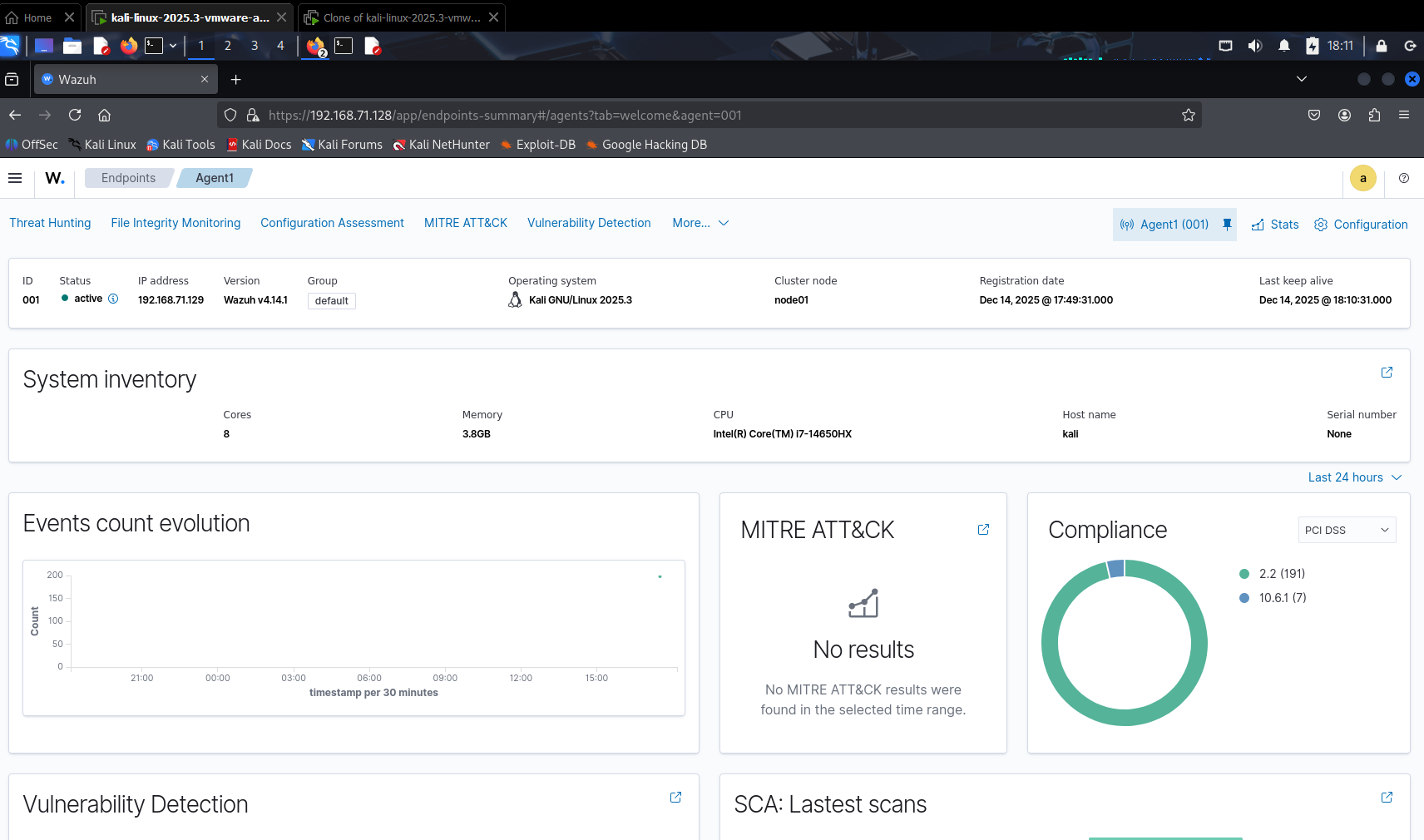Toggle the 10.6.1 (7) legend item
This screenshot has width=1424, height=840.
tap(1273, 598)
